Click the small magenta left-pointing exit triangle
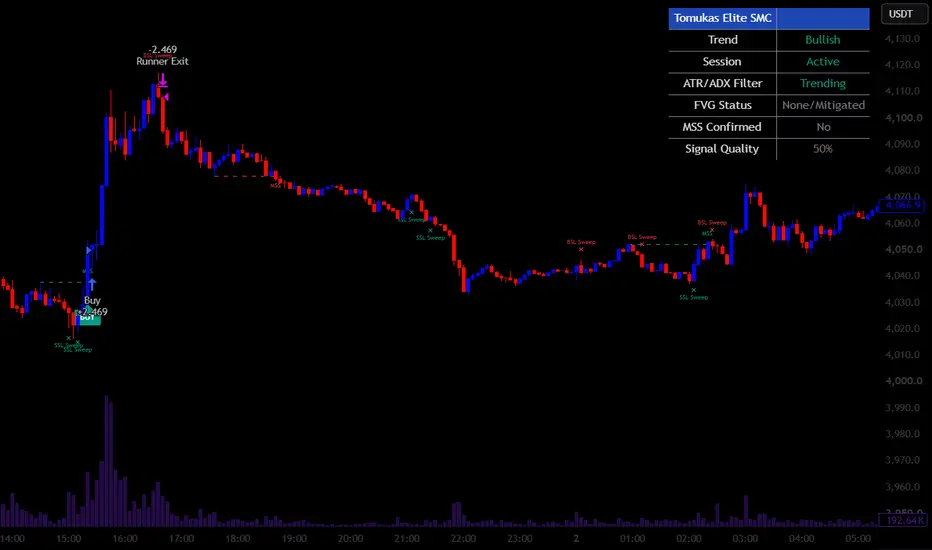932x550 pixels. click(166, 97)
